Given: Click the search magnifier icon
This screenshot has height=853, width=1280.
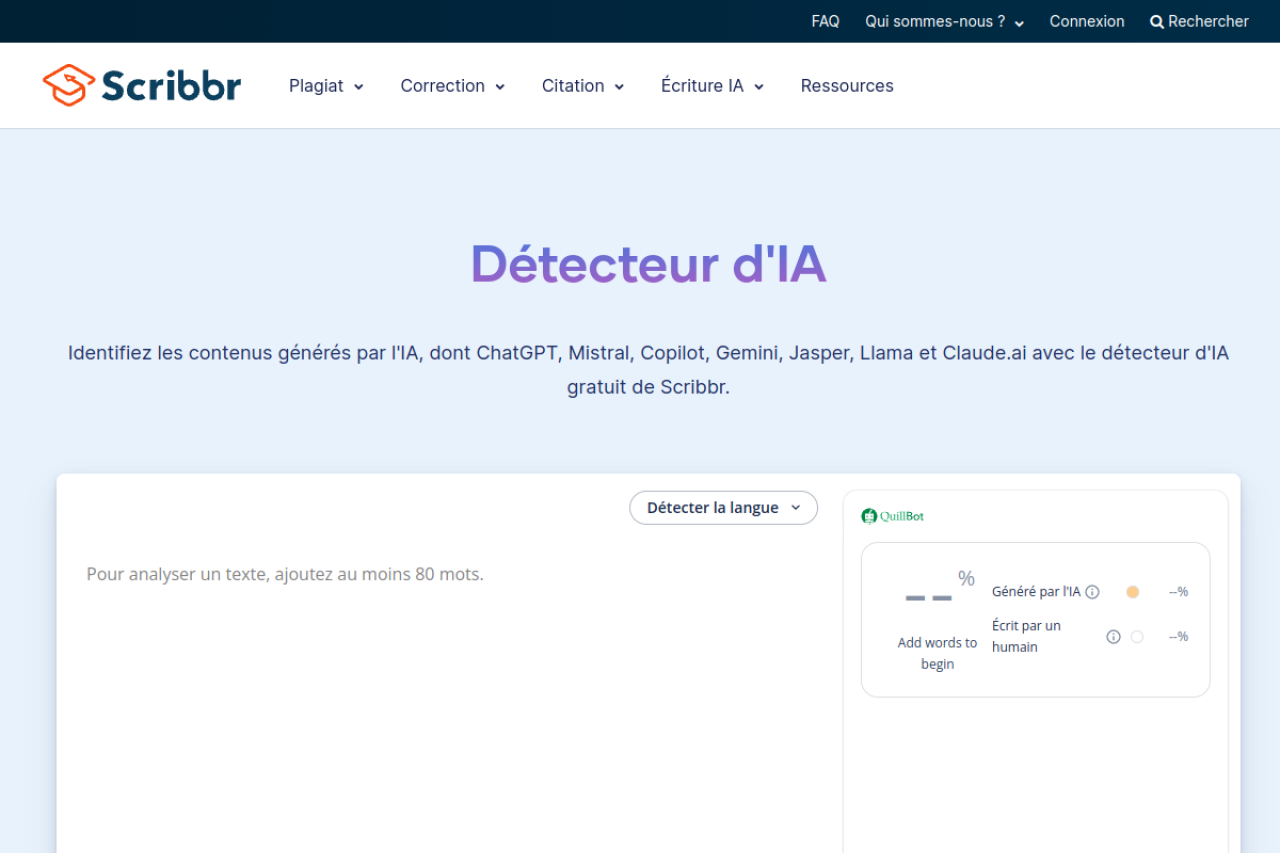Looking at the screenshot, I should pos(1157,22).
